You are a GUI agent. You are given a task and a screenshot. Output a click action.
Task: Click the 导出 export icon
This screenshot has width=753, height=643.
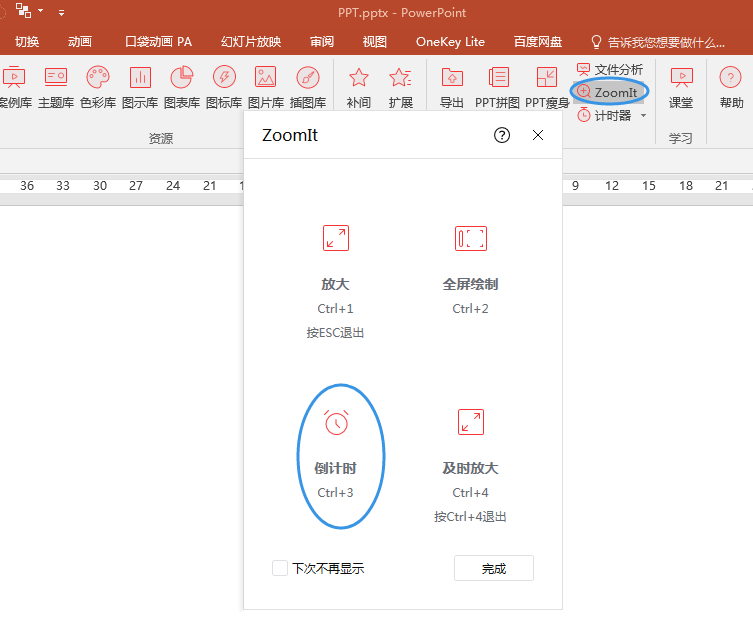click(x=452, y=77)
